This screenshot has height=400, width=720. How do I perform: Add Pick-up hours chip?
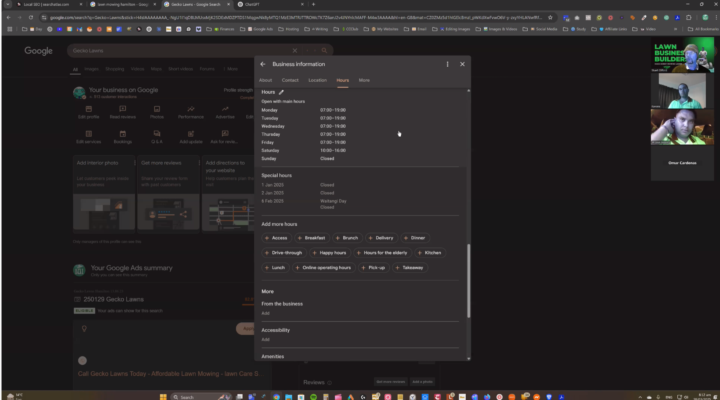click(373, 267)
